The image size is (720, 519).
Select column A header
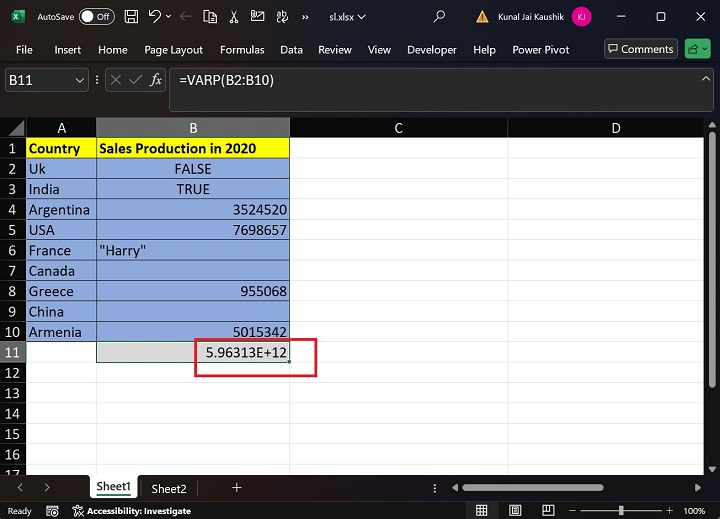[62, 128]
